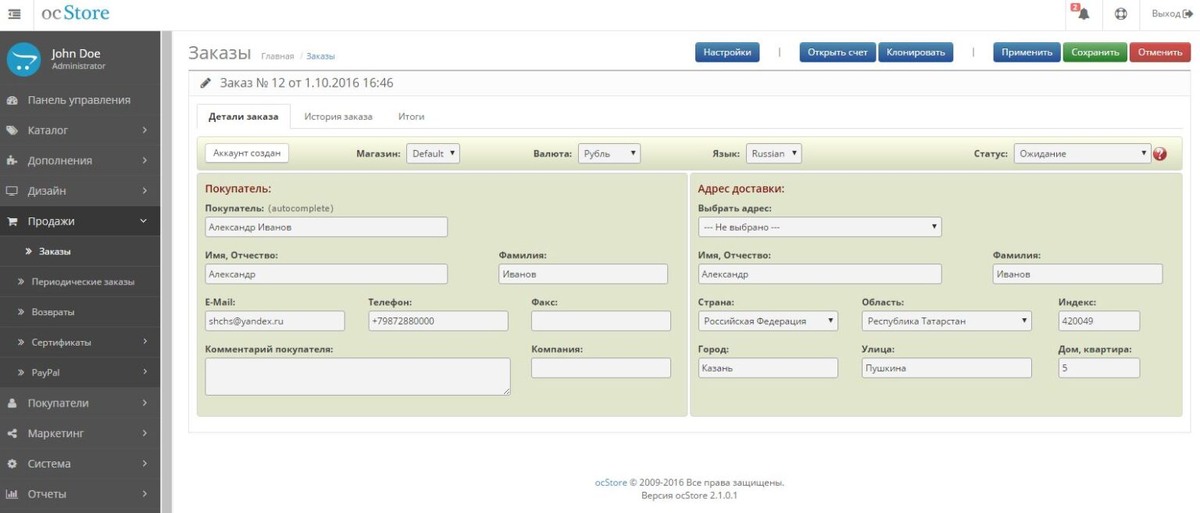Expand the Дизайн sidebar menu
This screenshot has height=513, width=1200.
[80, 191]
